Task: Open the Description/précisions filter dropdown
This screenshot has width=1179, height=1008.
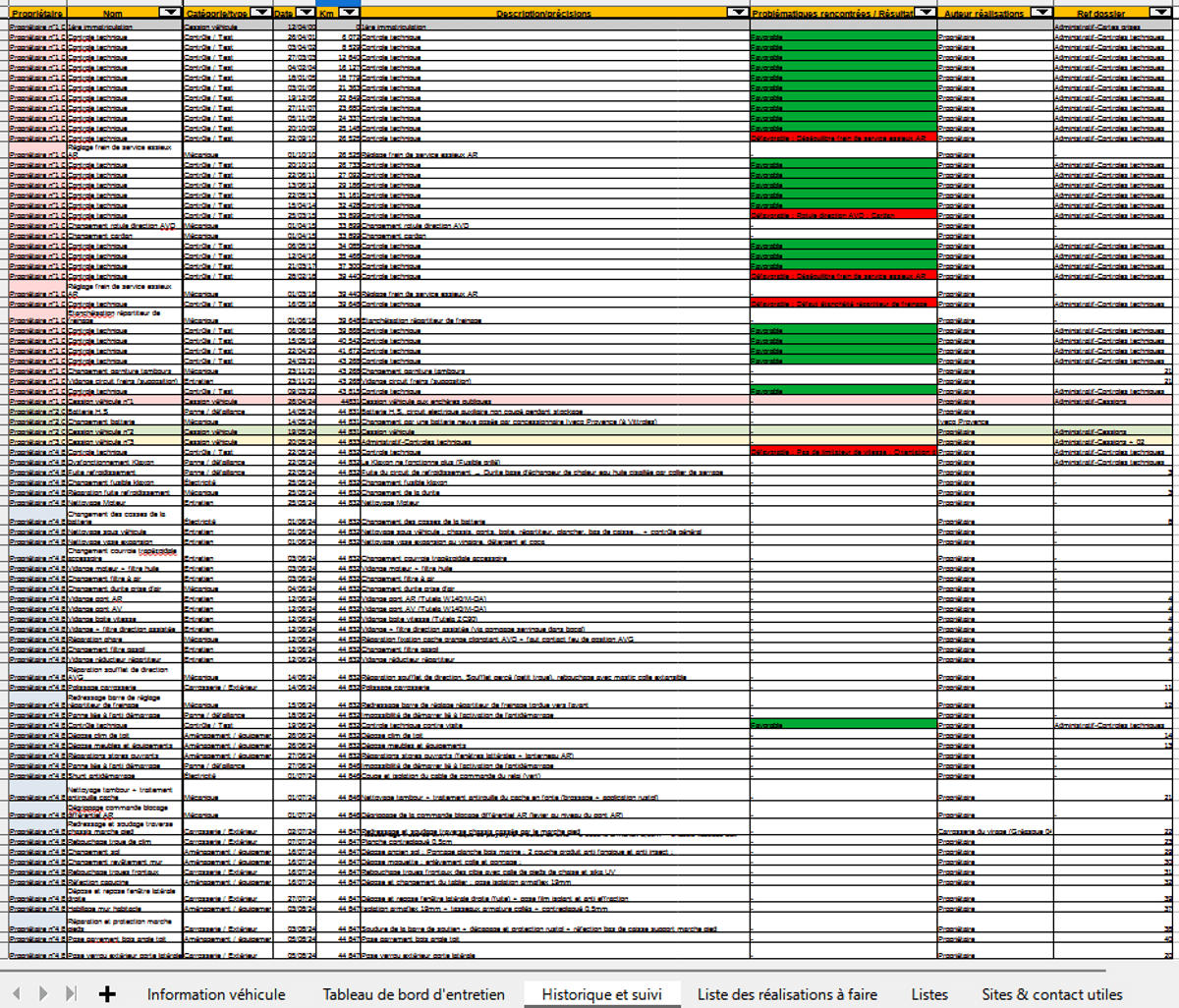Action: coord(738,13)
